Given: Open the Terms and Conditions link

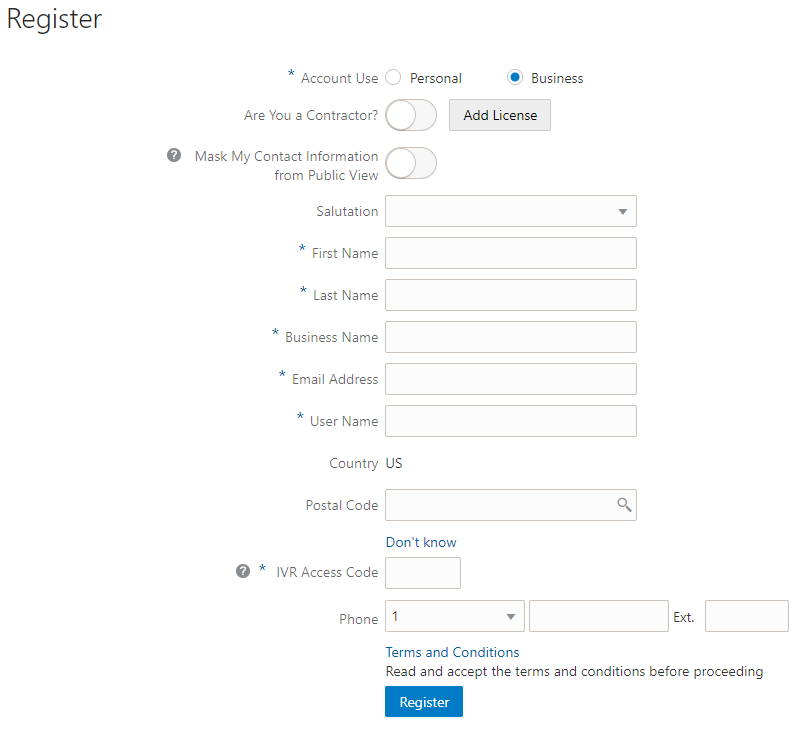Looking at the screenshot, I should tap(452, 651).
